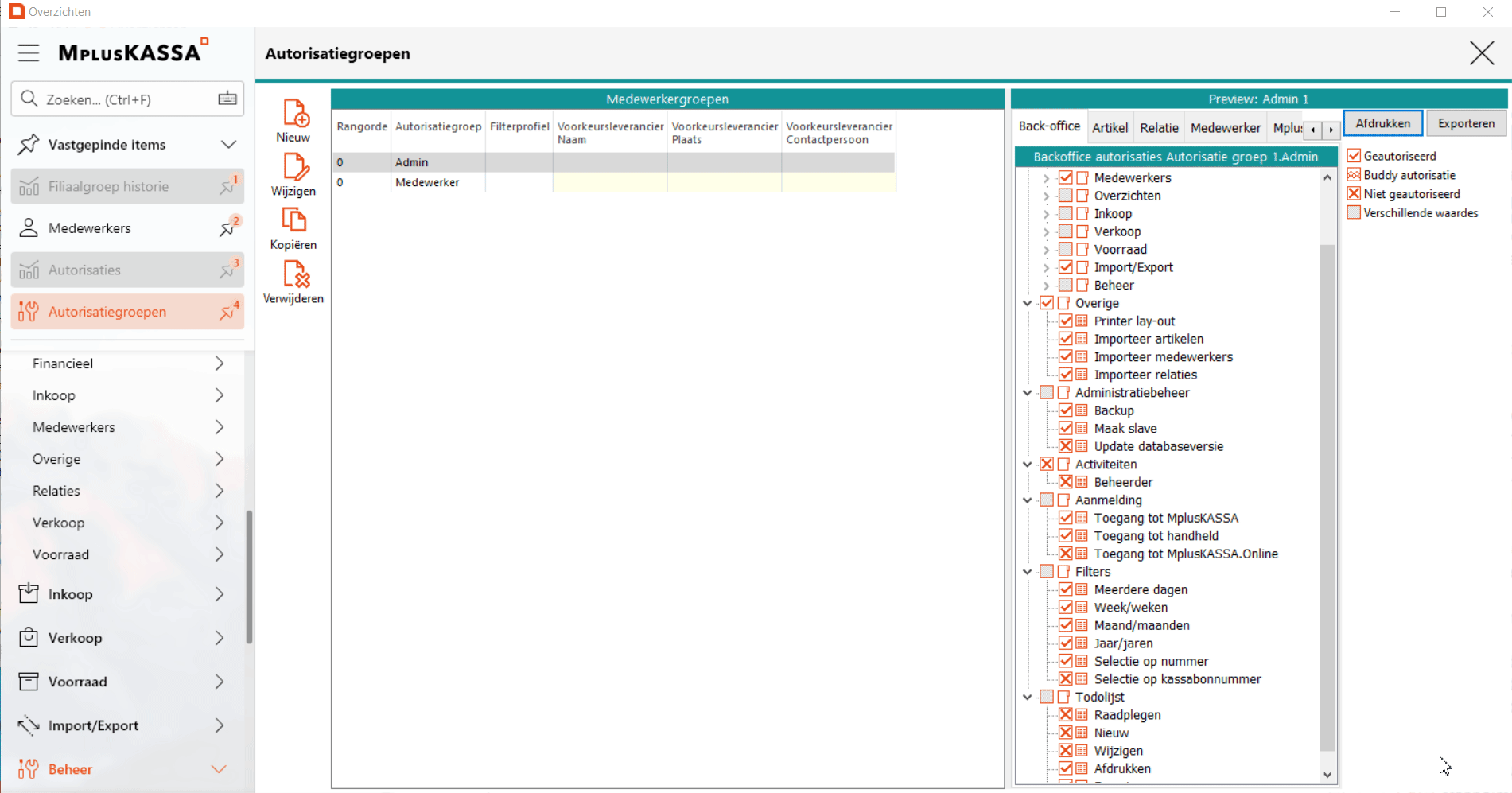
Task: Toggle Selectie op kassabonnummer checkbox
Action: [1066, 679]
